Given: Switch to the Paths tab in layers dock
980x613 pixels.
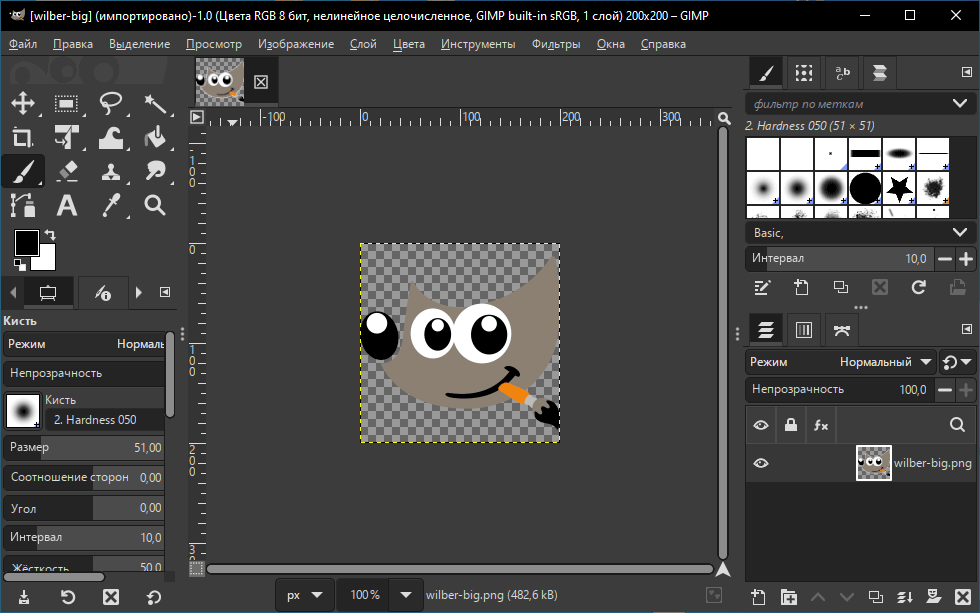Looking at the screenshot, I should pyautogui.click(x=842, y=330).
